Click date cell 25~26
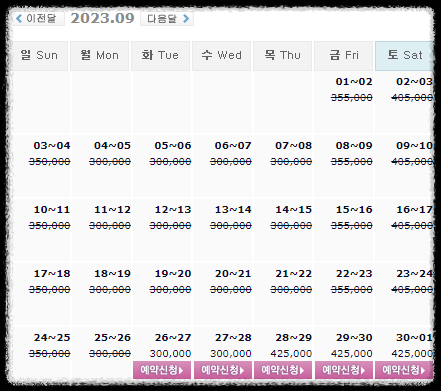This screenshot has width=441, height=391. click(102, 353)
